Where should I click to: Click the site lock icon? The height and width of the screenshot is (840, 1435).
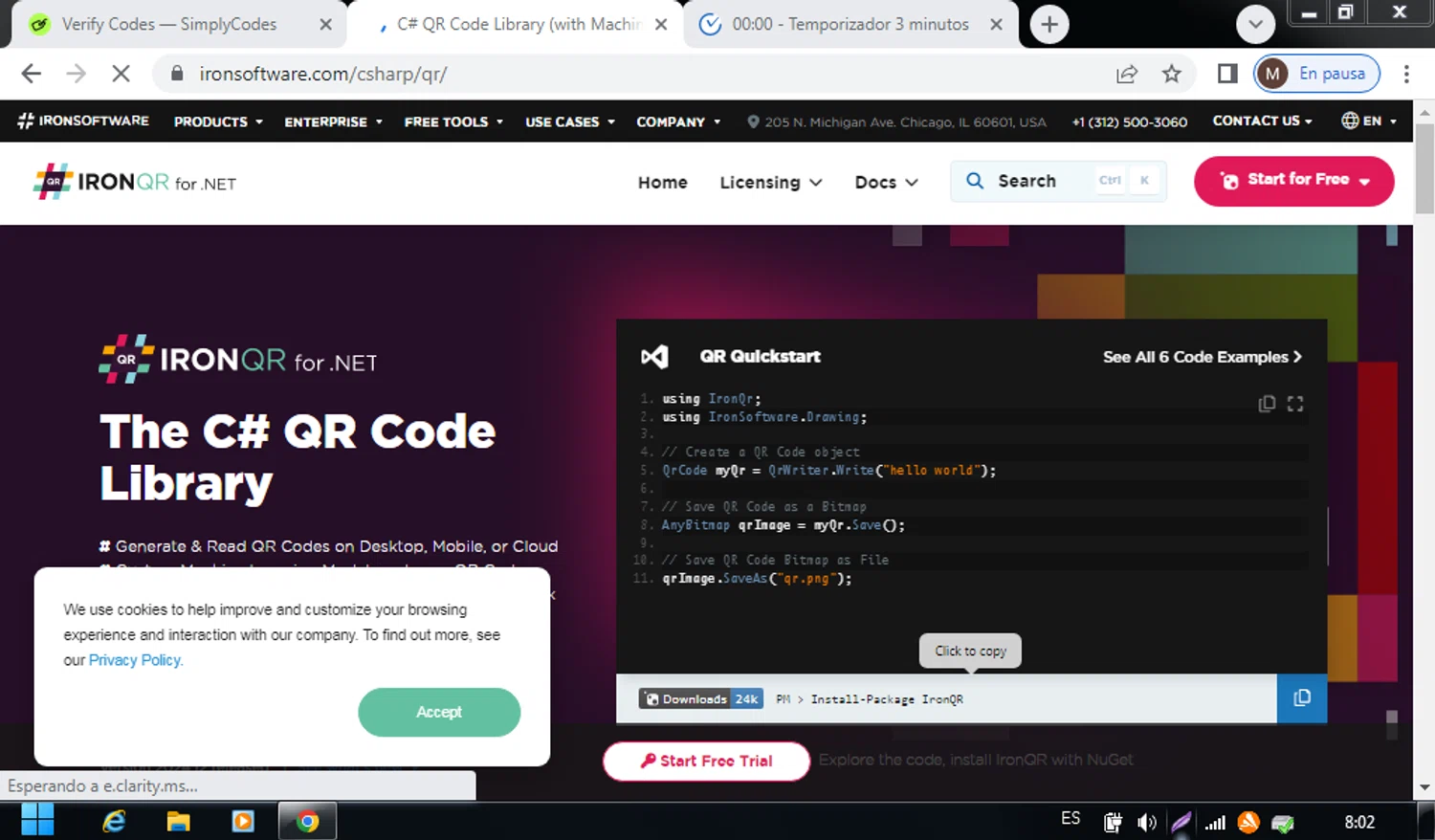click(x=177, y=74)
